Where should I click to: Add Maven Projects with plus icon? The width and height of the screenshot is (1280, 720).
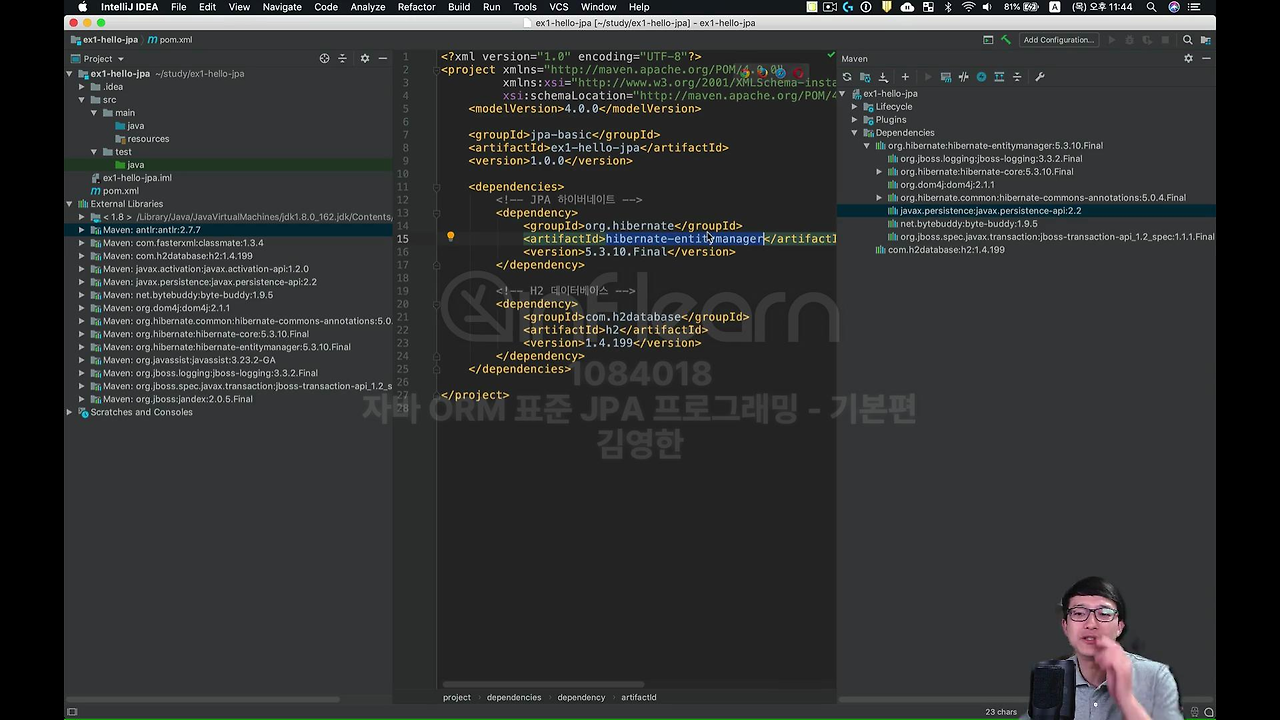pyautogui.click(x=905, y=77)
